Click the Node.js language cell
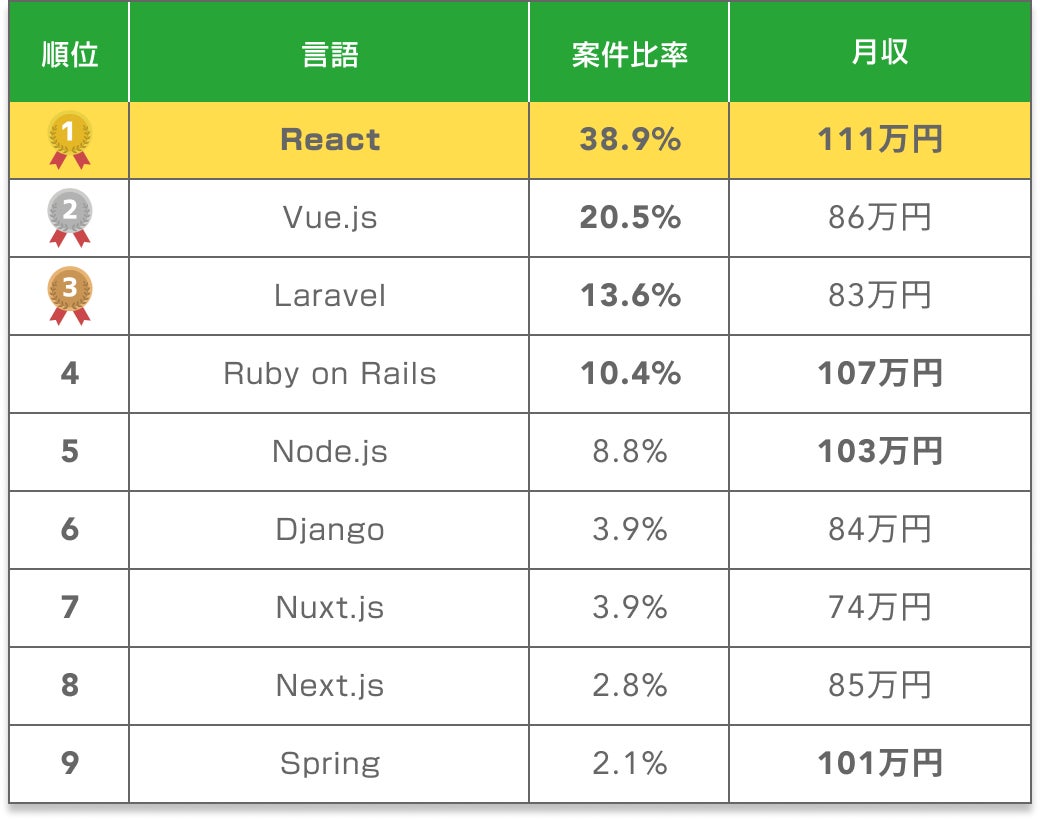The image size is (1040, 820). pyautogui.click(x=329, y=452)
